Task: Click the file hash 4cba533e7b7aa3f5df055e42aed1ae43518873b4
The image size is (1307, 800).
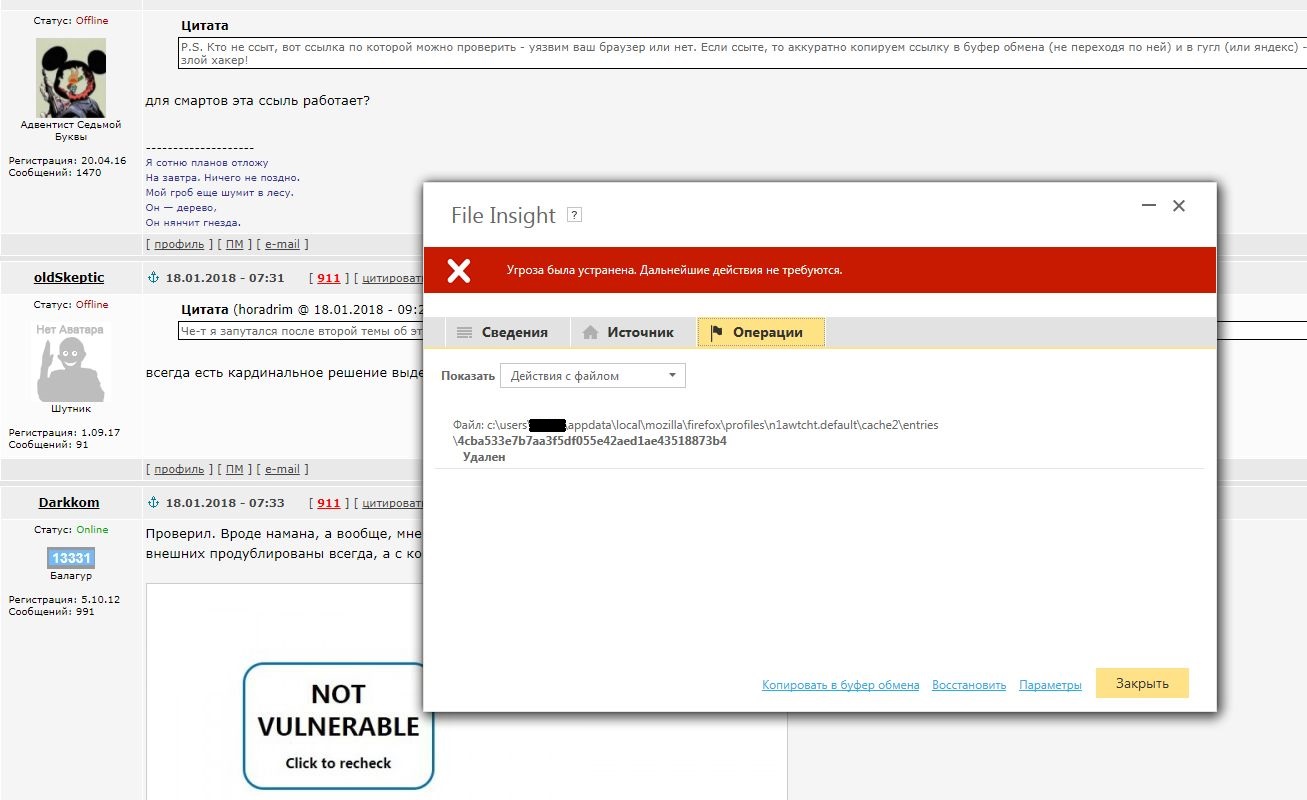Action: click(590, 441)
